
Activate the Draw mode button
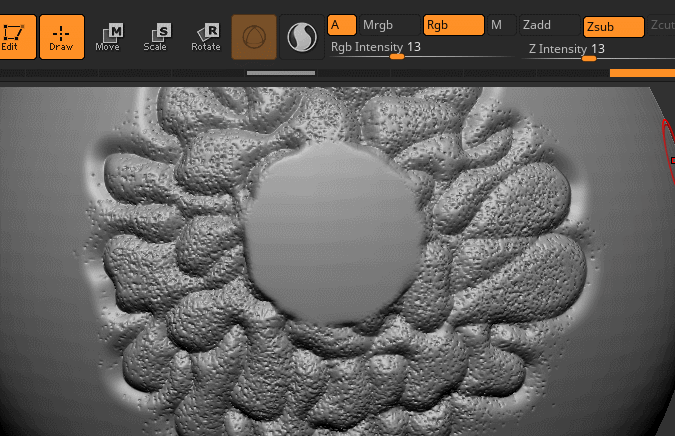pos(62,37)
